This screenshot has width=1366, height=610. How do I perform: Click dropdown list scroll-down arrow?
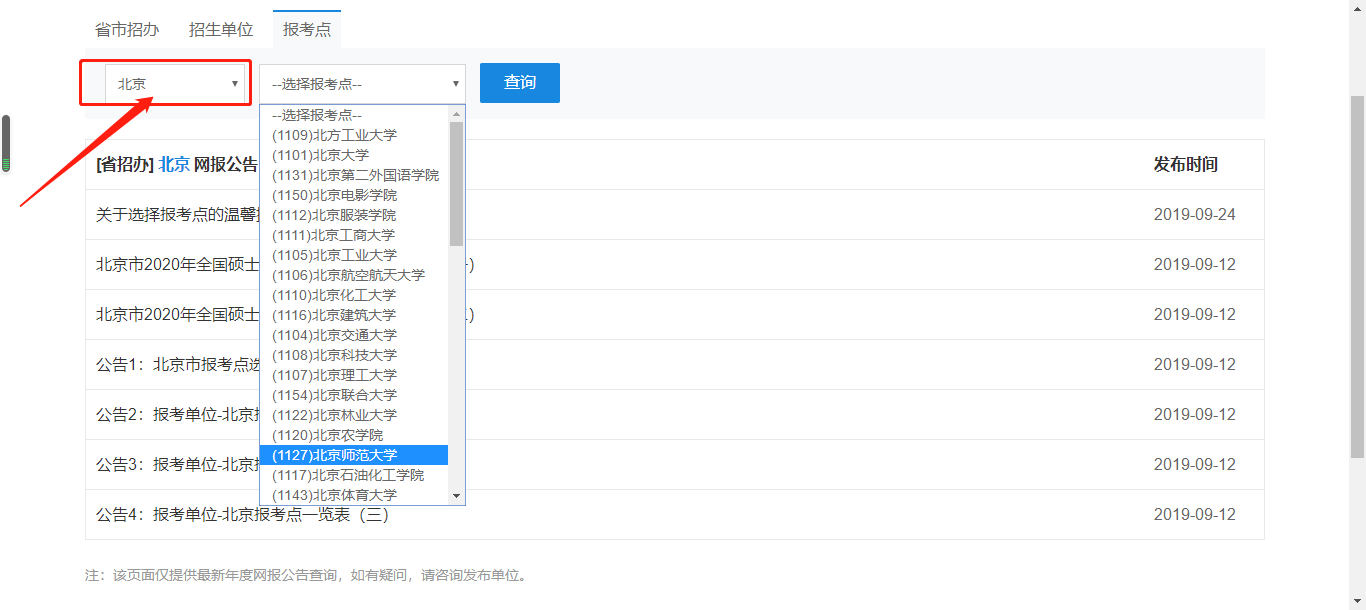pyautogui.click(x=457, y=496)
